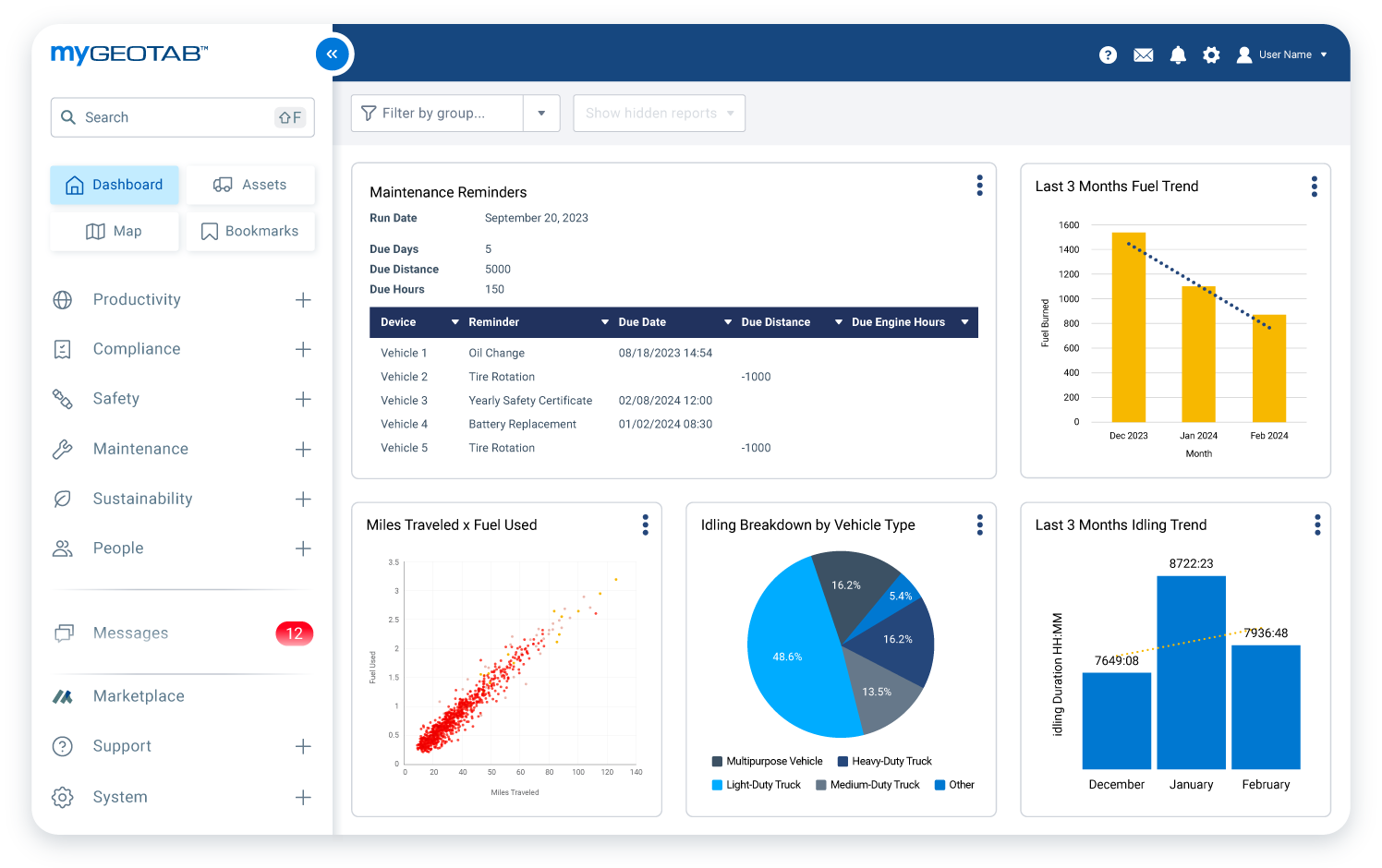Open Maintenance Reminders three-dot menu
The width and height of the screenshot is (1382, 868).
point(979,186)
